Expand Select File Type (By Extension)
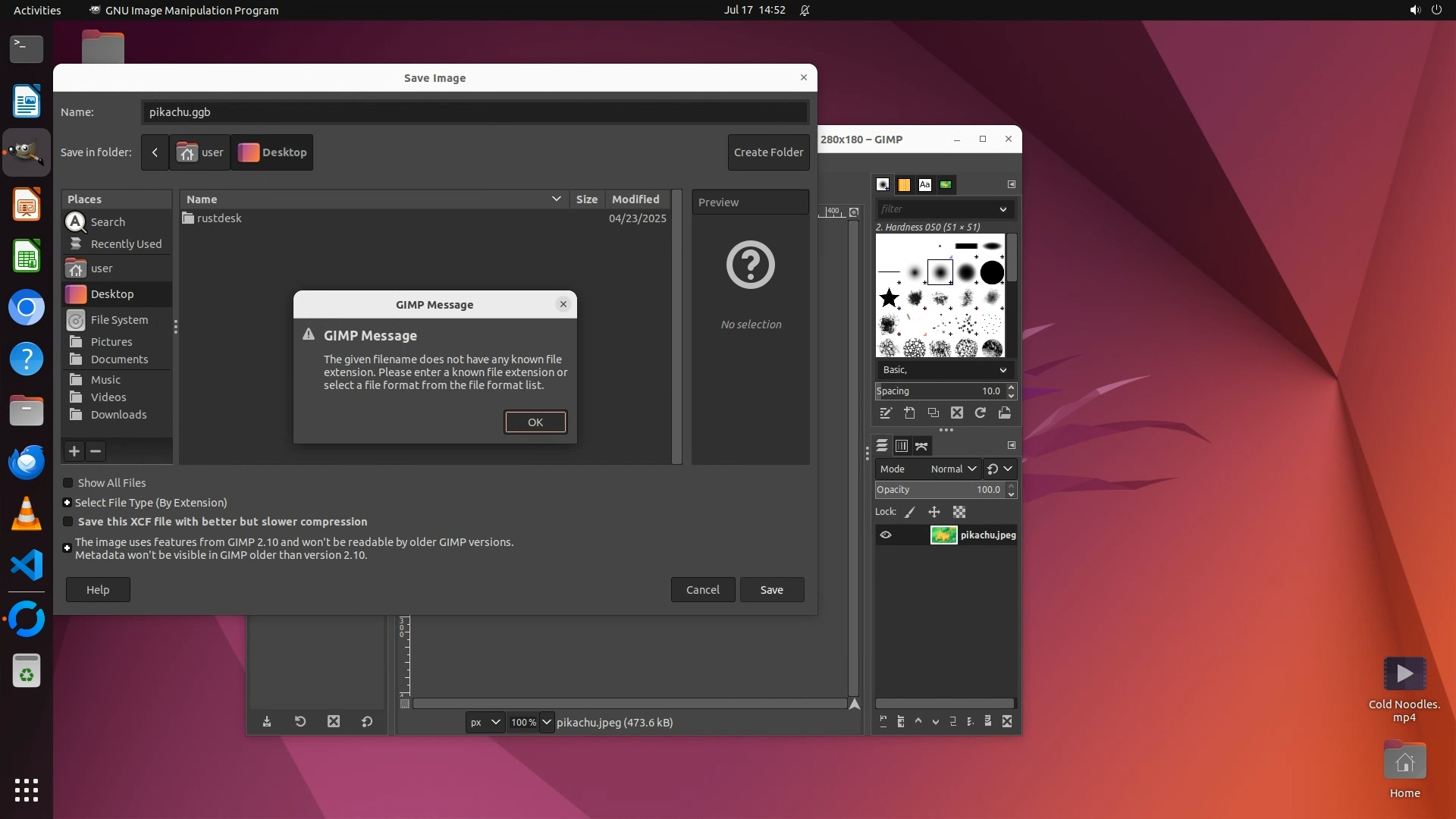 67,503
